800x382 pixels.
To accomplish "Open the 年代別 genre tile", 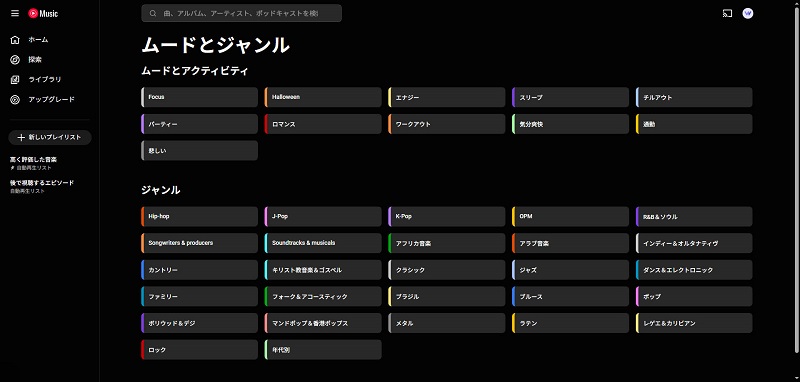I will pyautogui.click(x=323, y=350).
